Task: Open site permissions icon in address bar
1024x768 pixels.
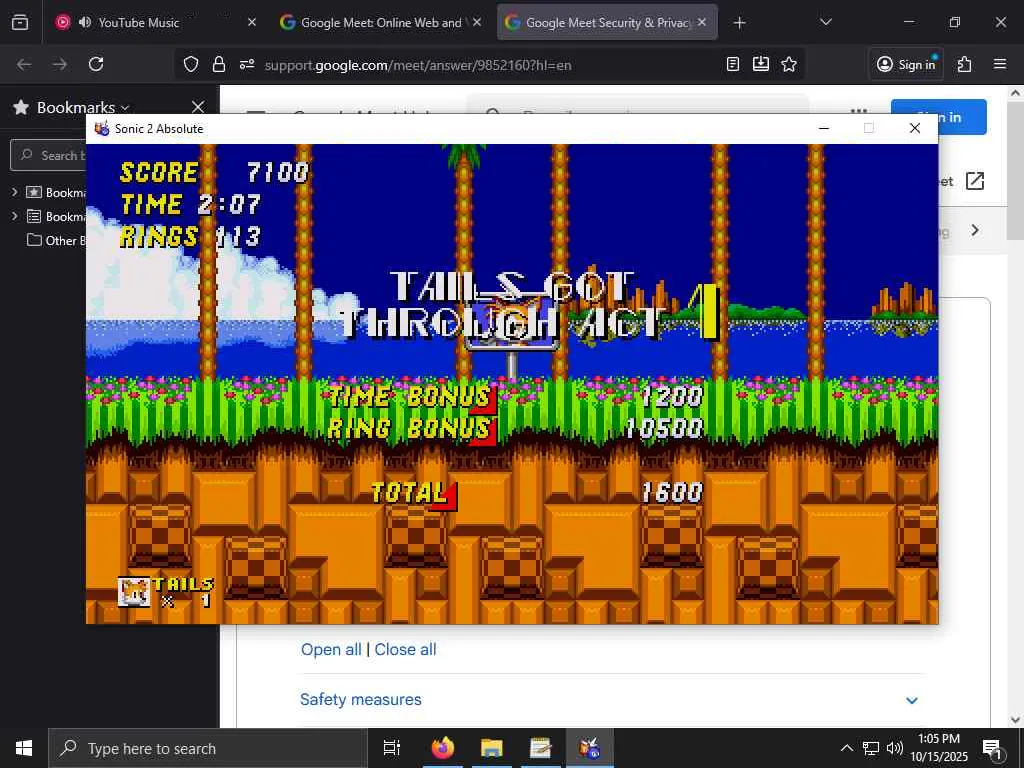Action: pyautogui.click(x=247, y=64)
